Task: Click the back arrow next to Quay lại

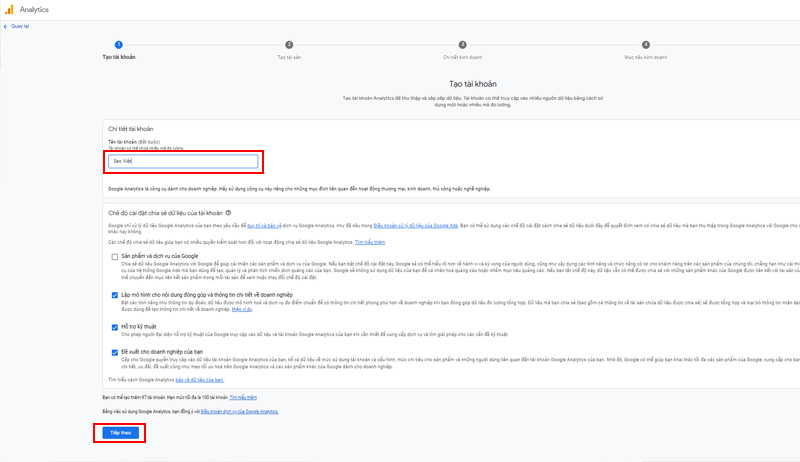Action: [5, 26]
